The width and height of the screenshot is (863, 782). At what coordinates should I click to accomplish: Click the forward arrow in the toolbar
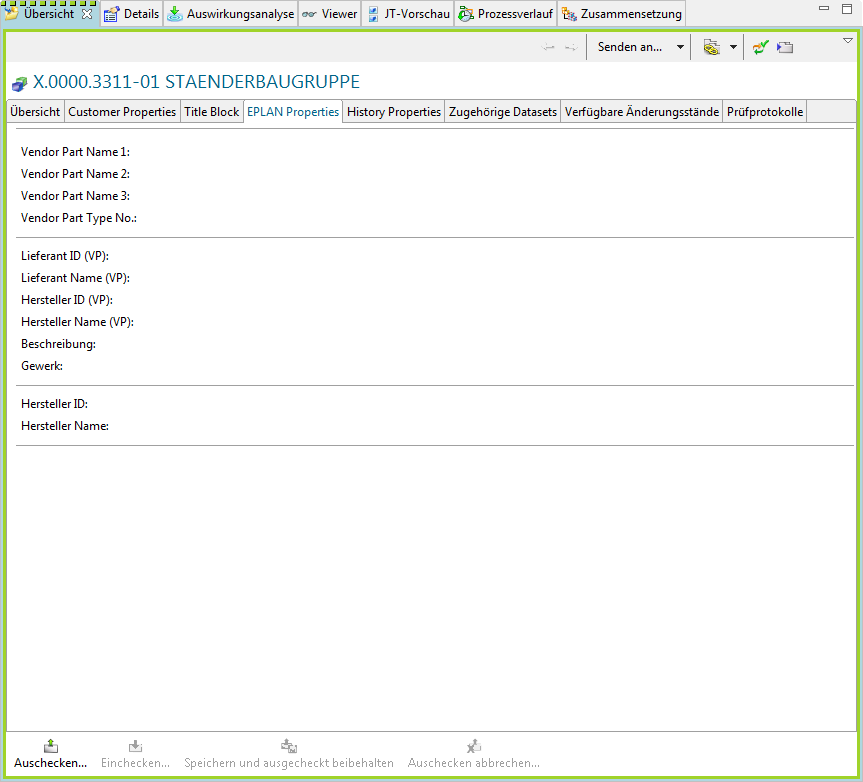tap(570, 47)
